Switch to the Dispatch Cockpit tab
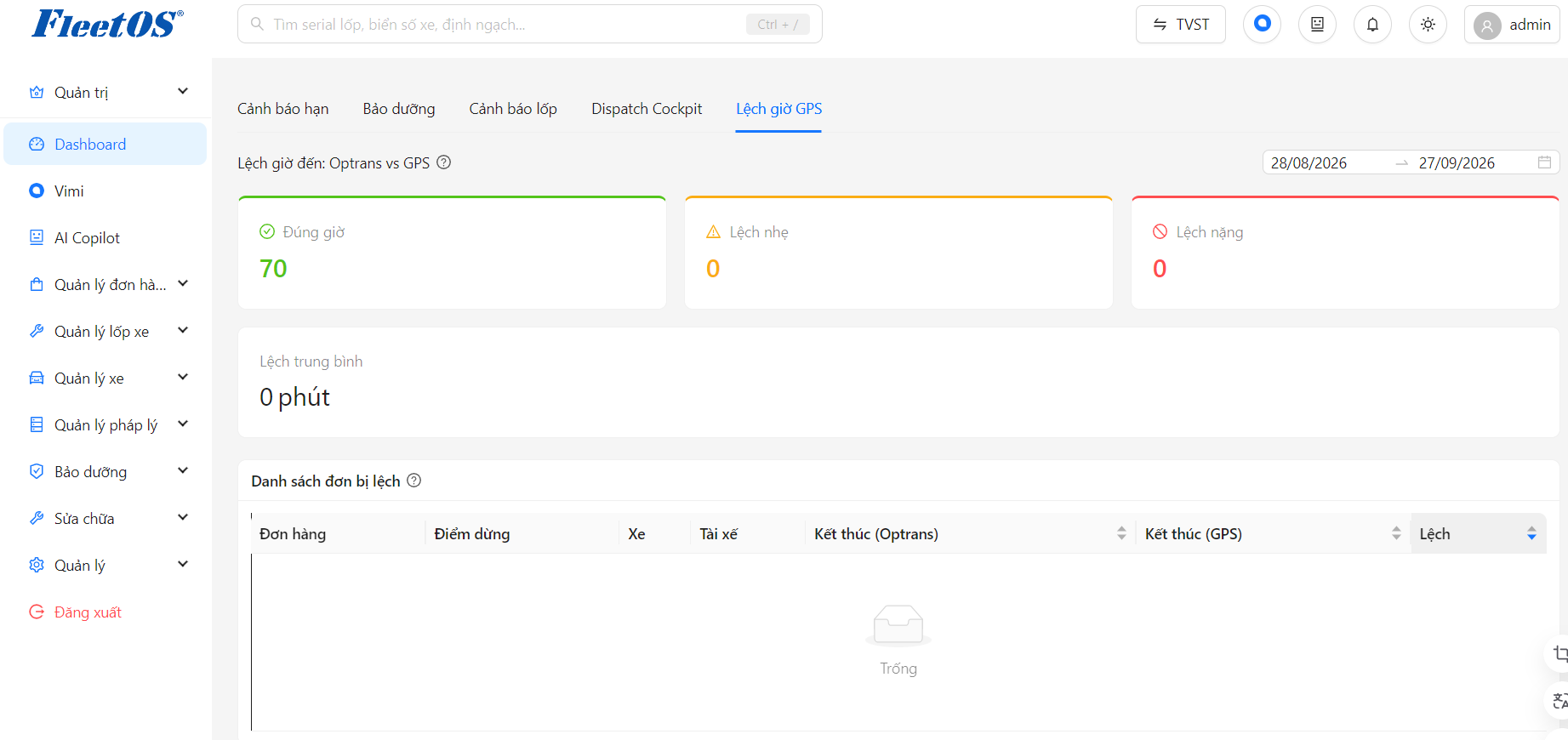The width and height of the screenshot is (1568, 740). (x=647, y=109)
